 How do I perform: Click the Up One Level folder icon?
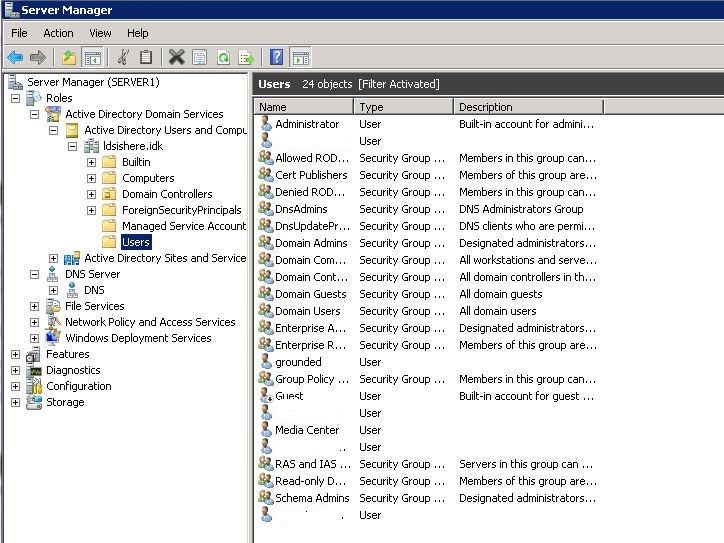pyautogui.click(x=68, y=57)
